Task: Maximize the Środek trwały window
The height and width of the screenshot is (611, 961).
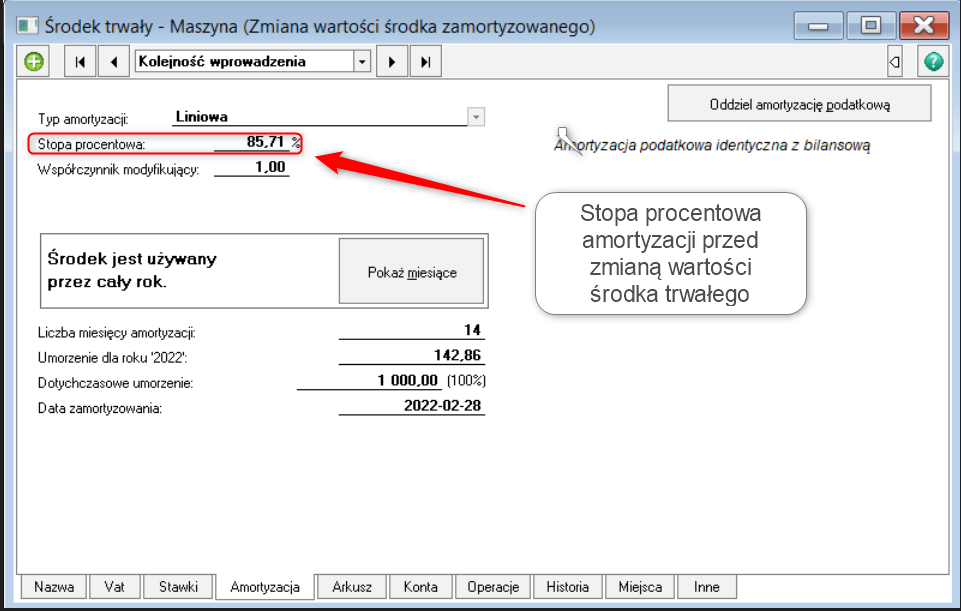Action: (871, 26)
